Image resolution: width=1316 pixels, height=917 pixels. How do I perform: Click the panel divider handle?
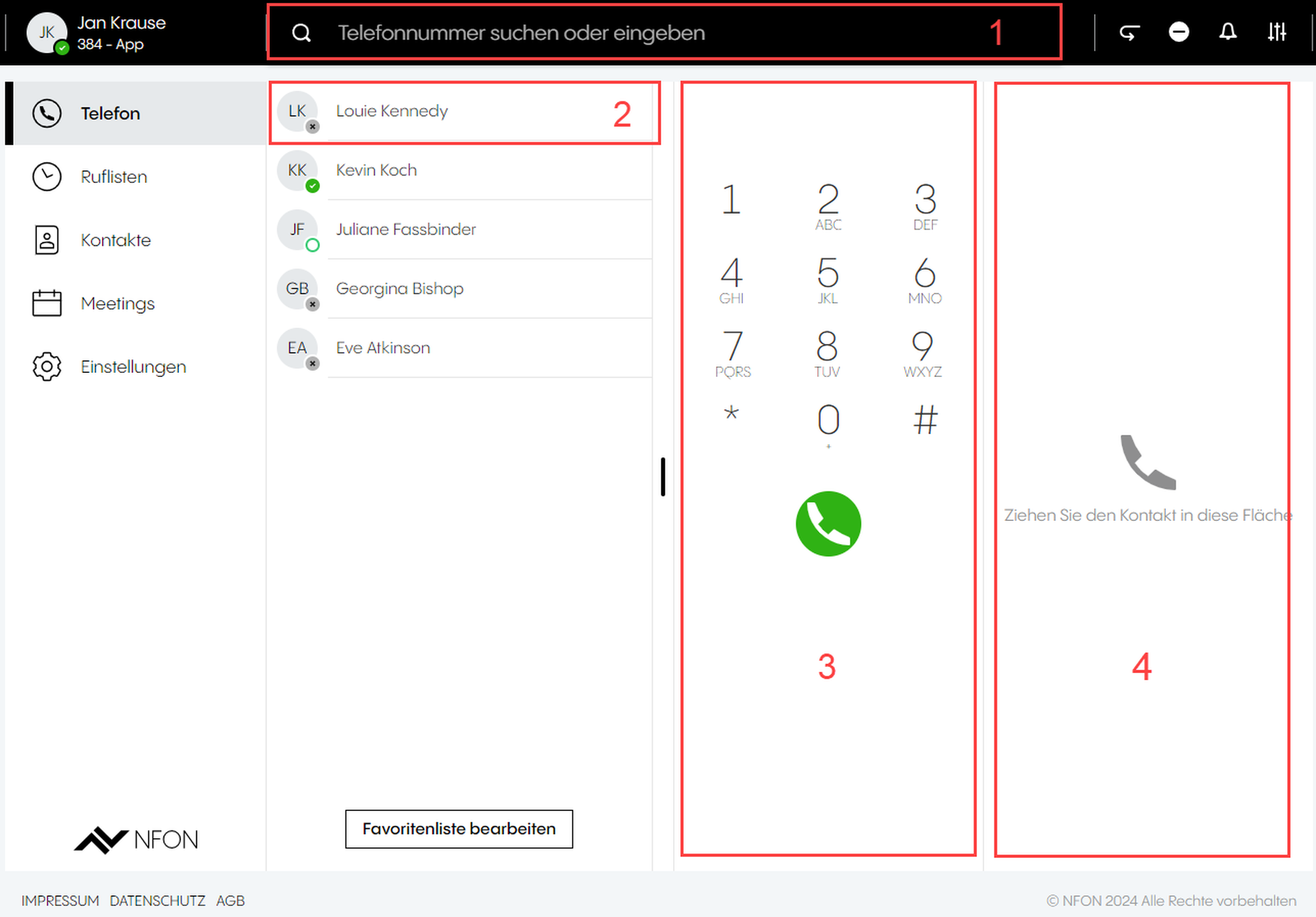point(663,477)
